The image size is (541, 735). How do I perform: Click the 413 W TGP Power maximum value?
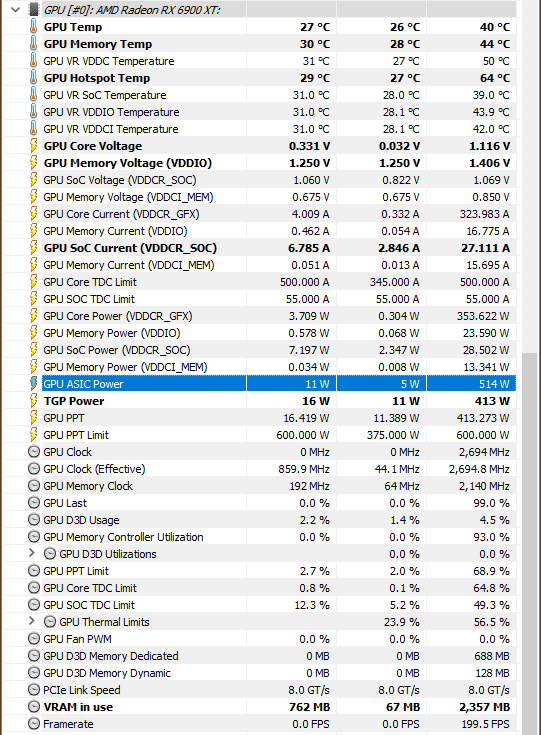[x=492, y=401]
